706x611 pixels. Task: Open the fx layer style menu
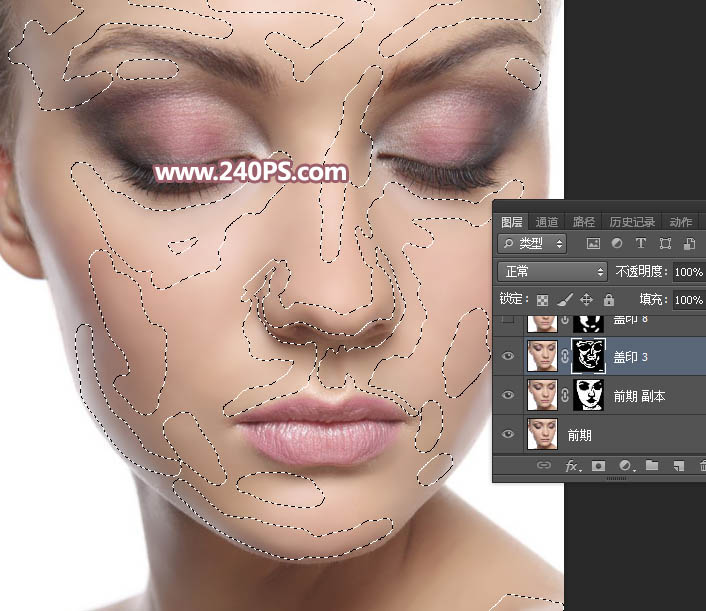(573, 465)
